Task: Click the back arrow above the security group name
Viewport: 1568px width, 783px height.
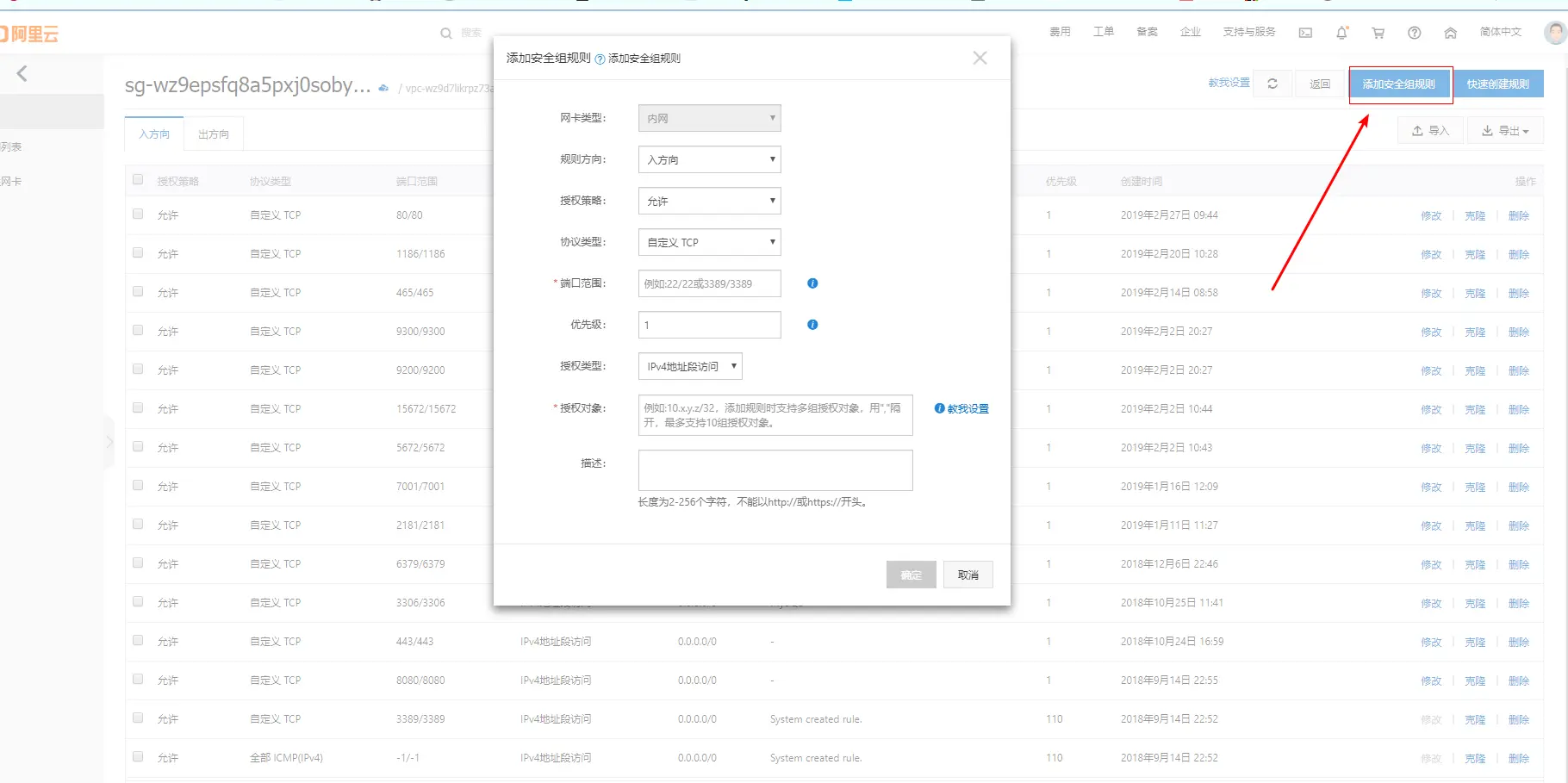Action: (21, 73)
